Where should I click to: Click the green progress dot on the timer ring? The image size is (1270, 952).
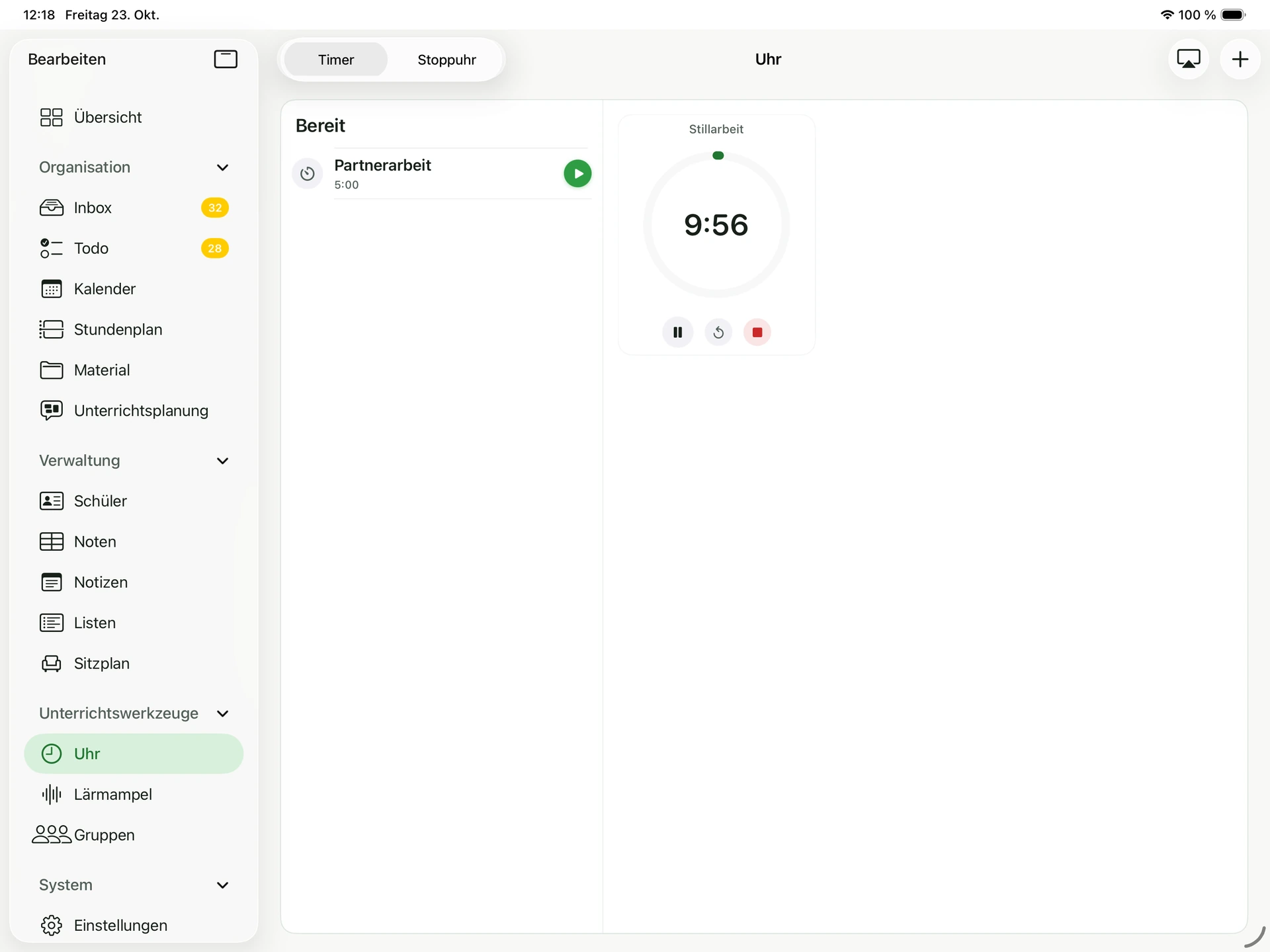[x=718, y=155]
